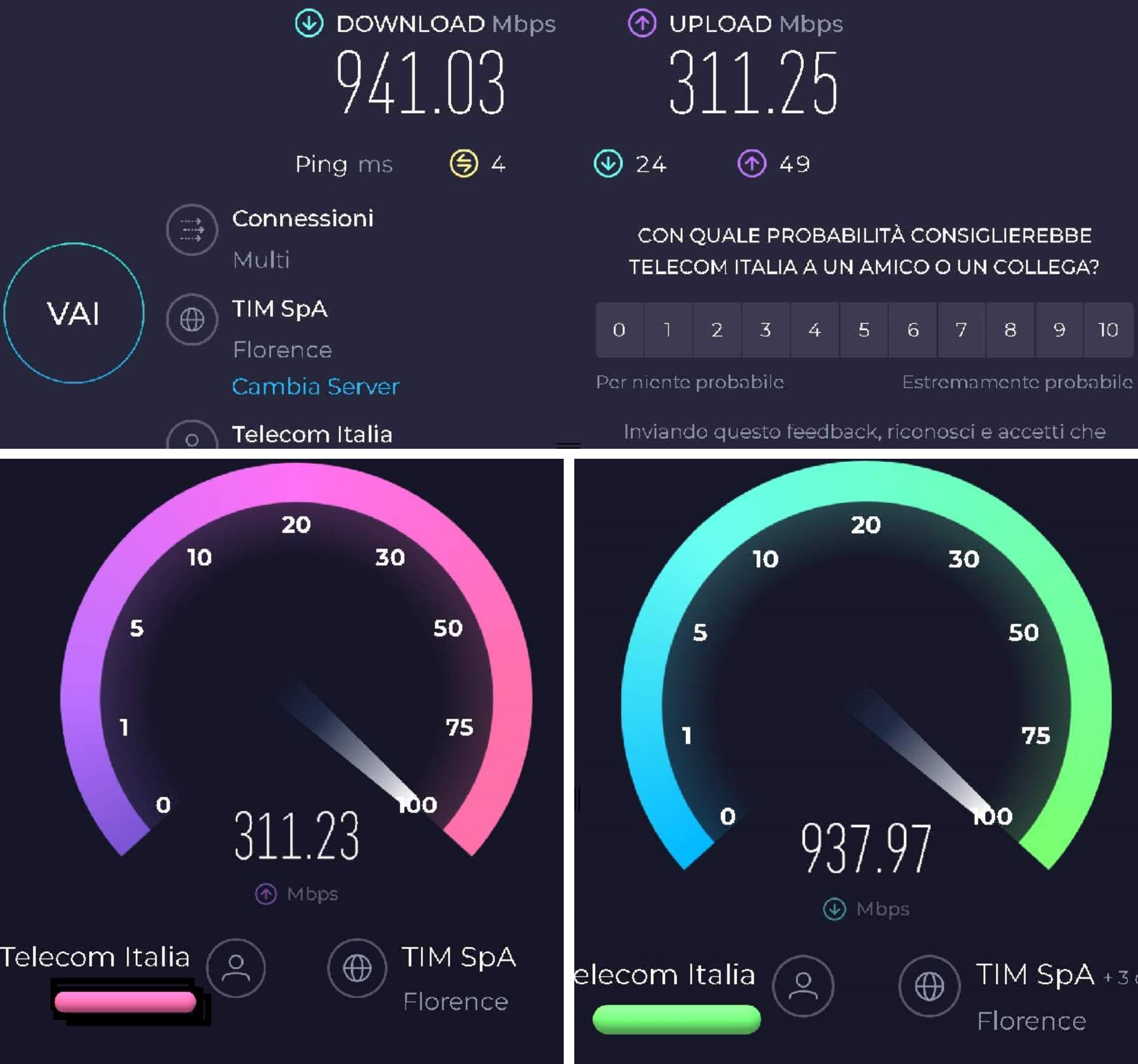This screenshot has height=1064, width=1138.
Task: Click the globe icon beside TIM SpA in results panel
Action: pos(192,320)
